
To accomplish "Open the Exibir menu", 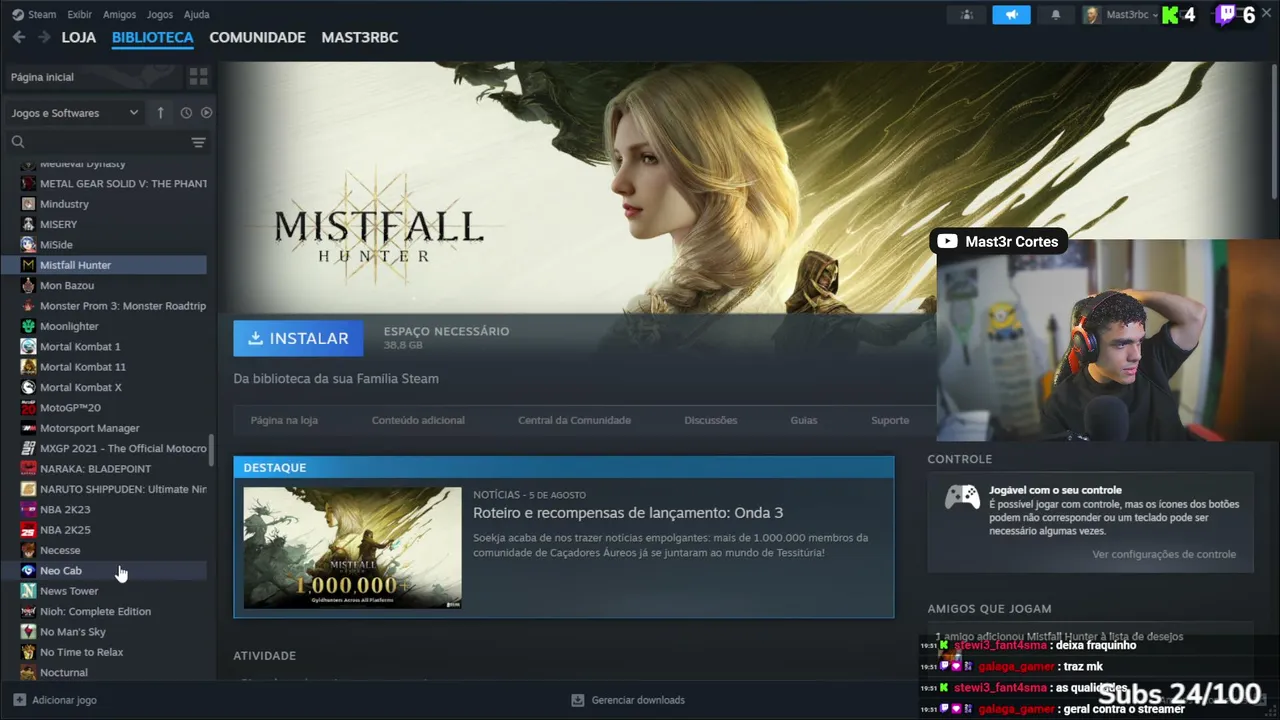I will click(x=80, y=15).
